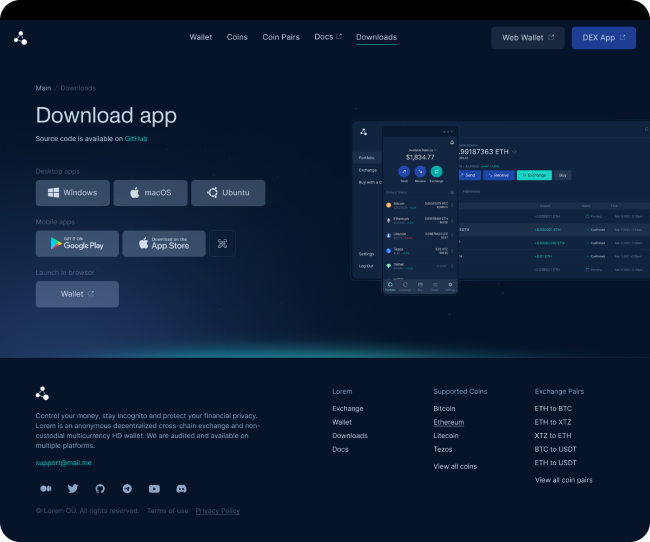Click the GitHub source code link
The width and height of the screenshot is (650, 542).
pos(136,139)
